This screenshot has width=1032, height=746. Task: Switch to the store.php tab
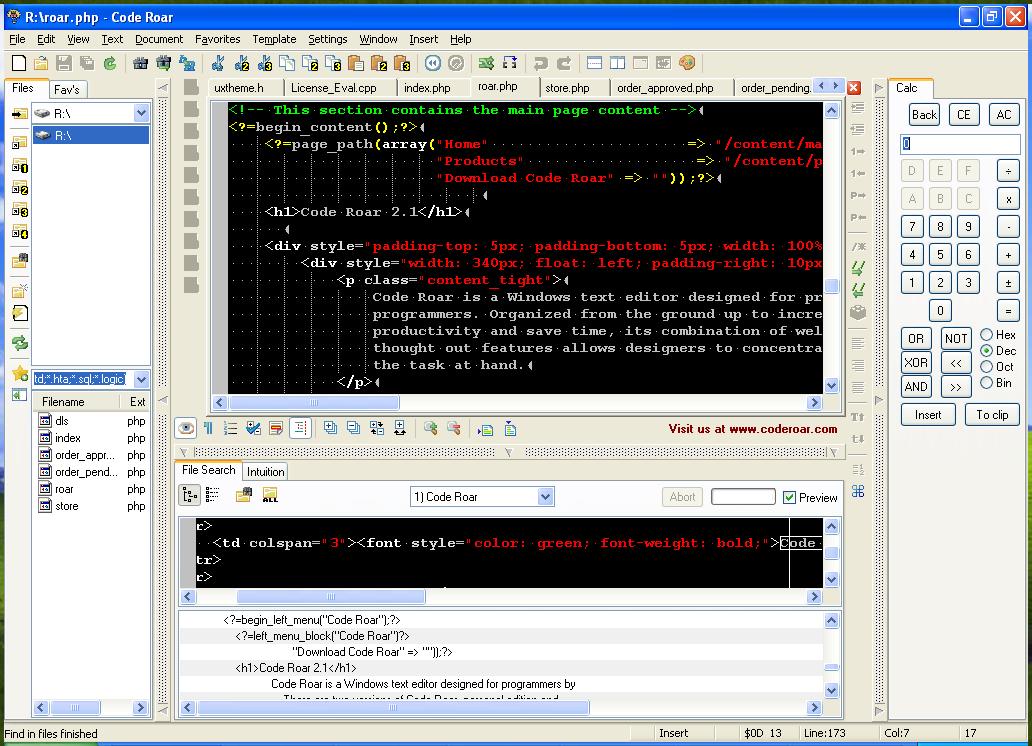click(567, 88)
